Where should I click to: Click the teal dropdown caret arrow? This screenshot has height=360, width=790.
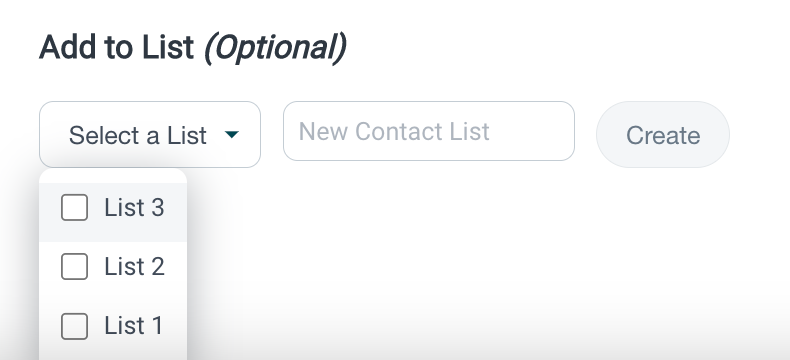(232, 134)
